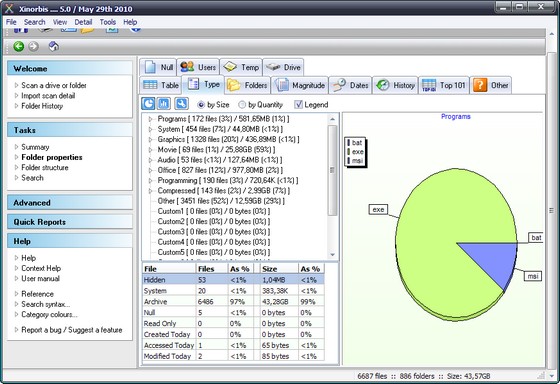Select the Other [3451 files] tree row
Screen dimensions: 560x384
point(221,201)
